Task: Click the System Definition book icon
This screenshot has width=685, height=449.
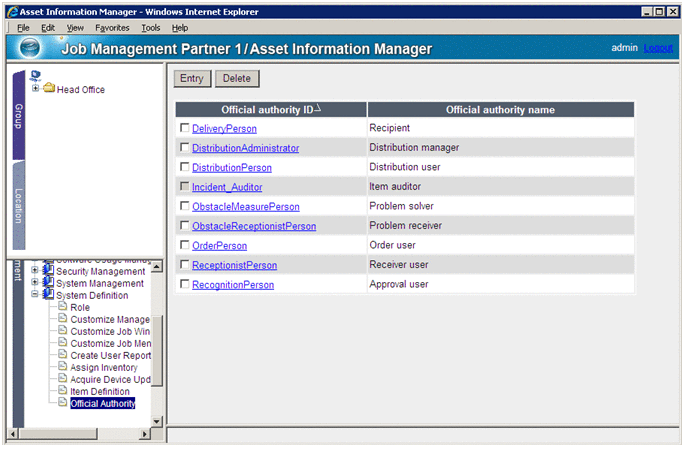Action: tap(48, 295)
